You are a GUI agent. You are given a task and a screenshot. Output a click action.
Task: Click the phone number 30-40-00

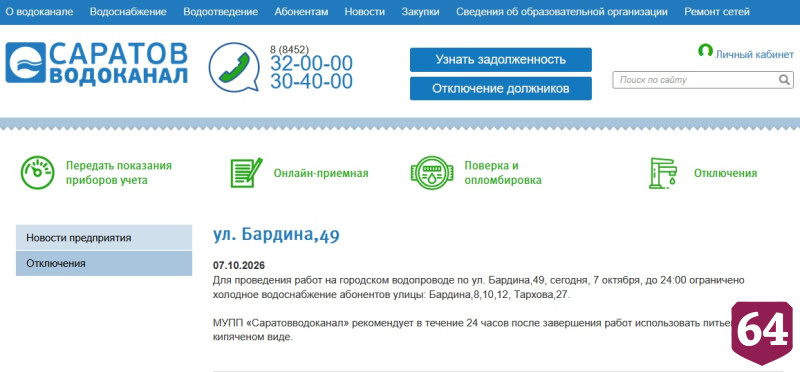point(311,81)
